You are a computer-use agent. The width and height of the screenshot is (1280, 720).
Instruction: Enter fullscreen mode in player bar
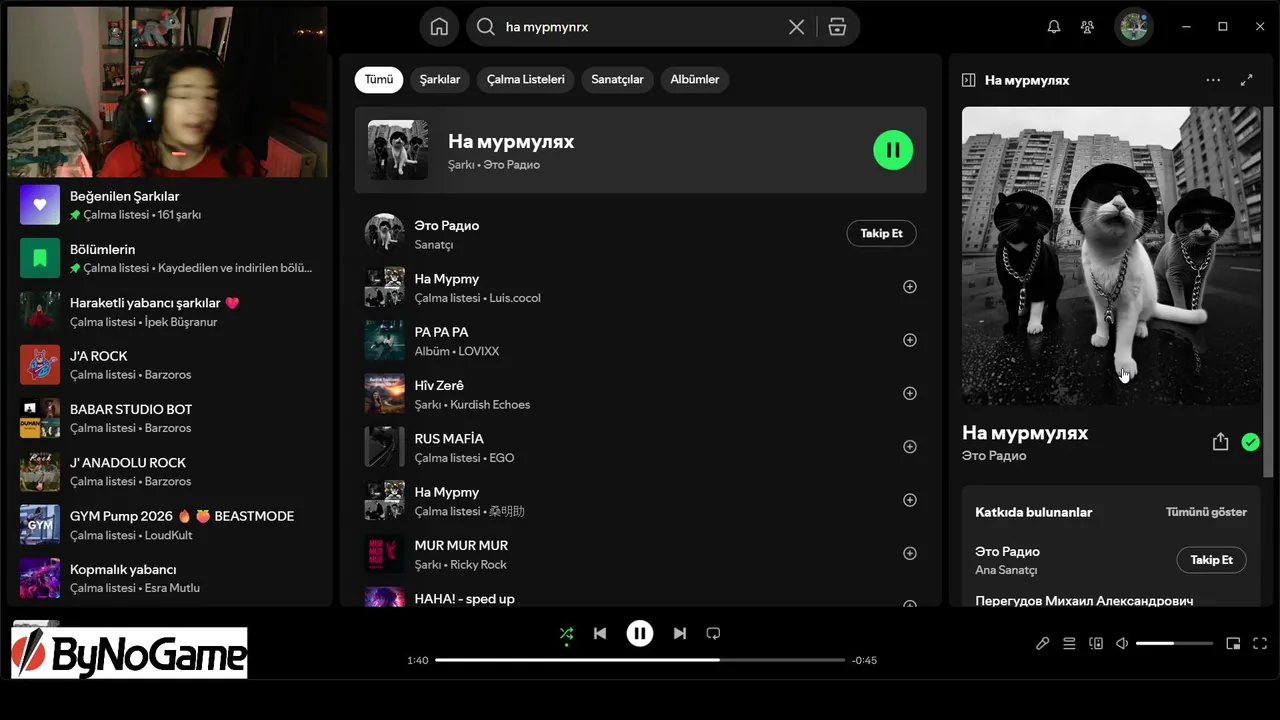tap(1260, 644)
